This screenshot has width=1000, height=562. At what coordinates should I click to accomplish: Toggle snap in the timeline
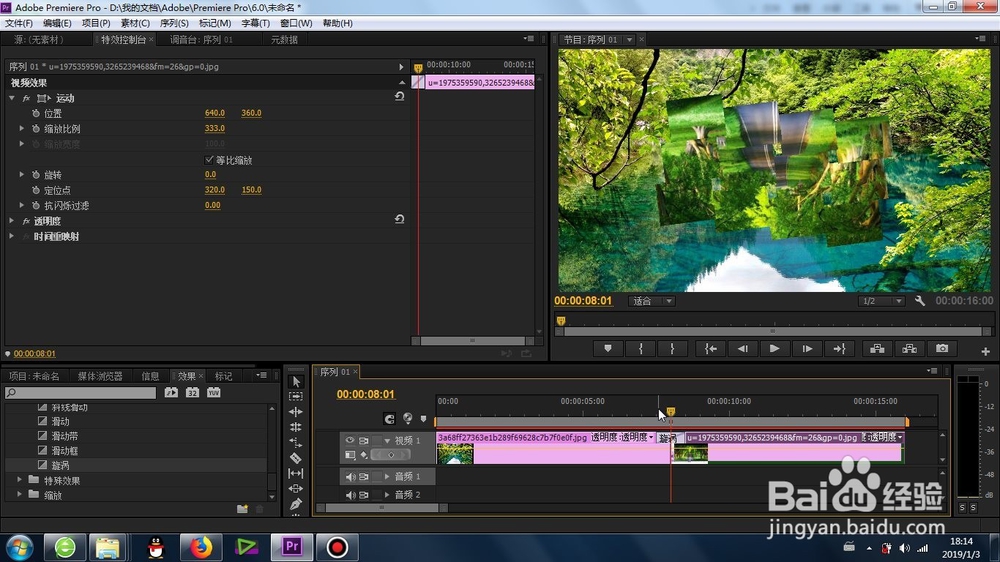pyautogui.click(x=389, y=418)
